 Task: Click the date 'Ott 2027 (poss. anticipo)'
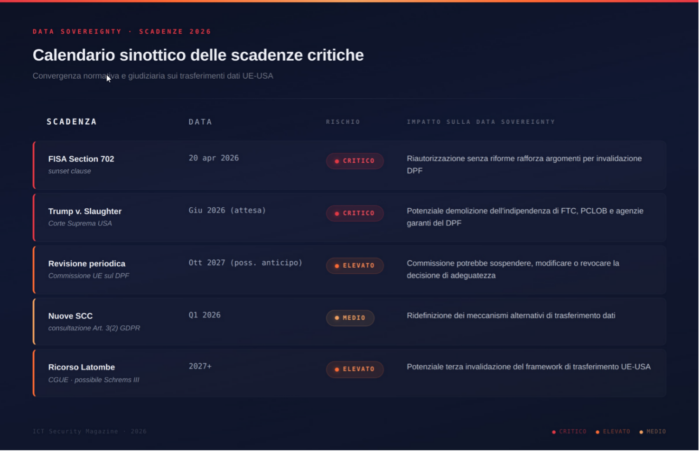246,263
